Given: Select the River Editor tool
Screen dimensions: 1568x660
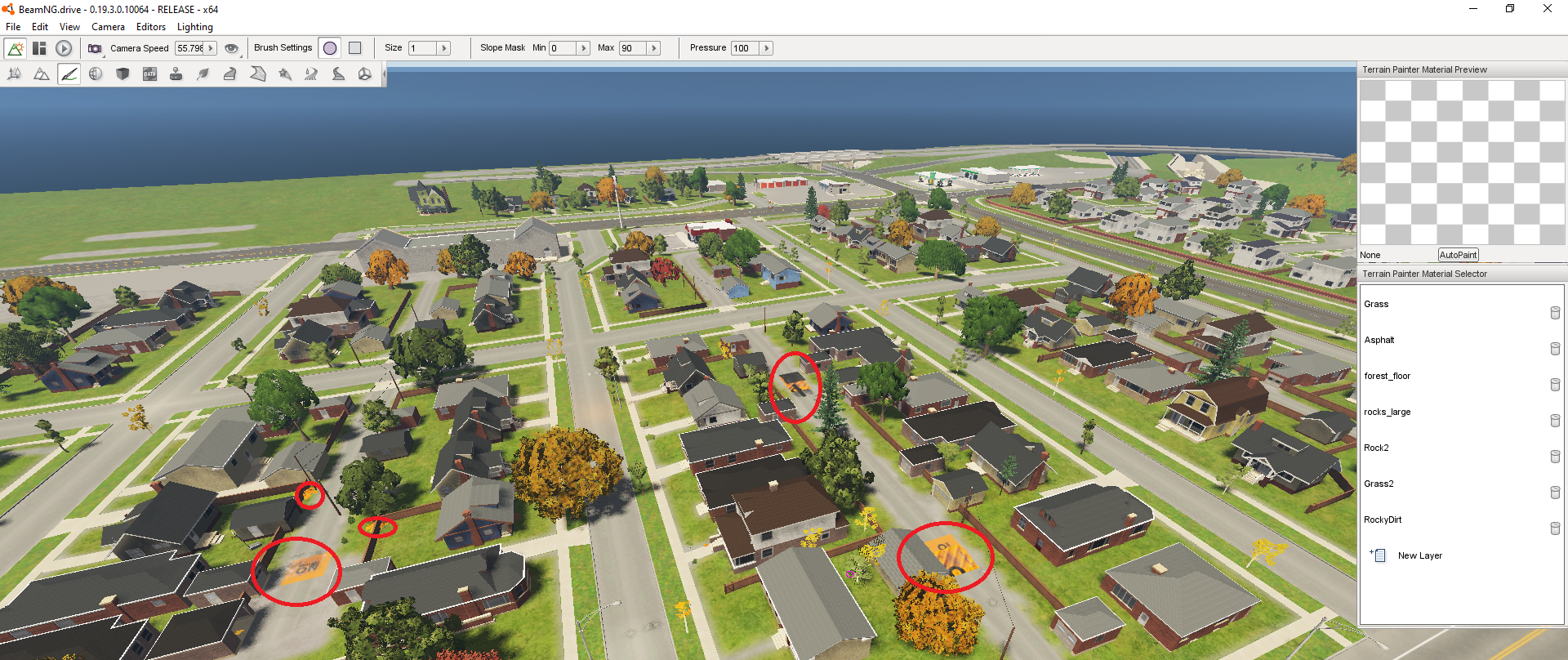Looking at the screenshot, I should [x=311, y=74].
